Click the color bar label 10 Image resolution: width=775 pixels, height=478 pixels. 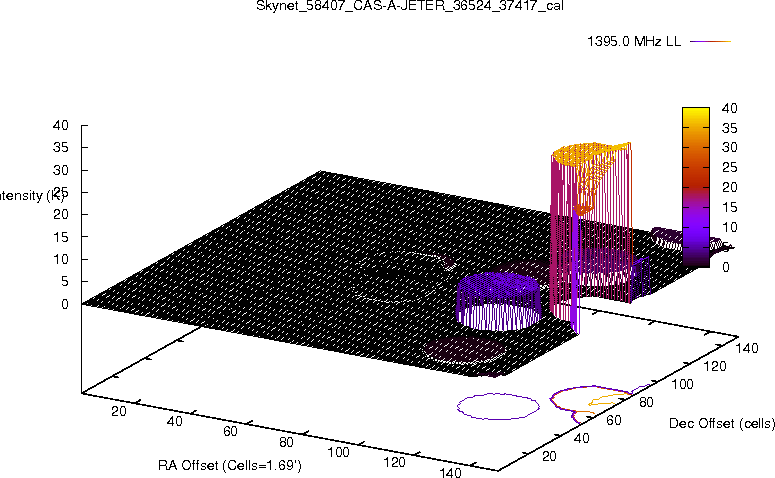pos(730,227)
